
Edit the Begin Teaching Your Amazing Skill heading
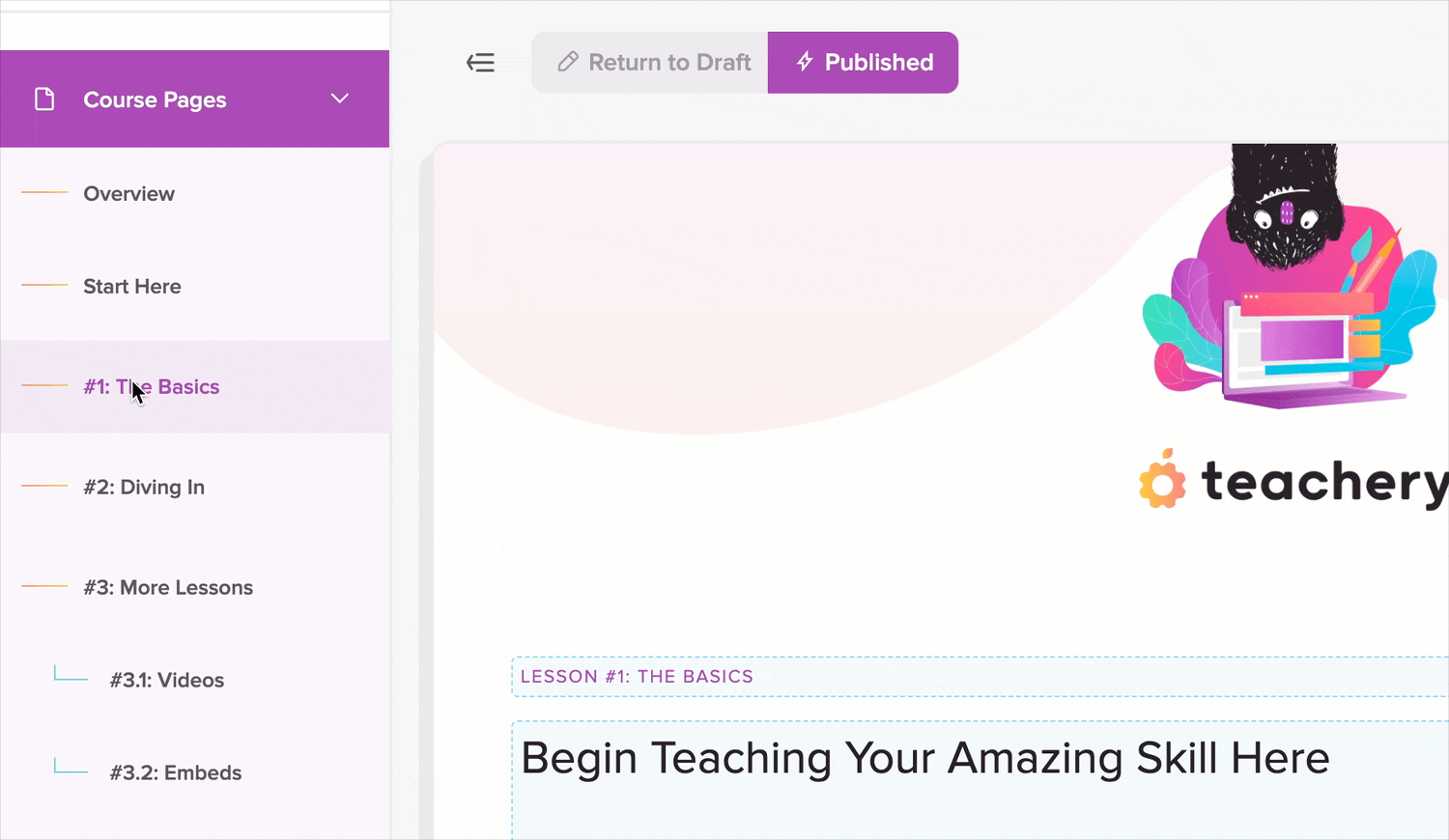pos(980,780)
